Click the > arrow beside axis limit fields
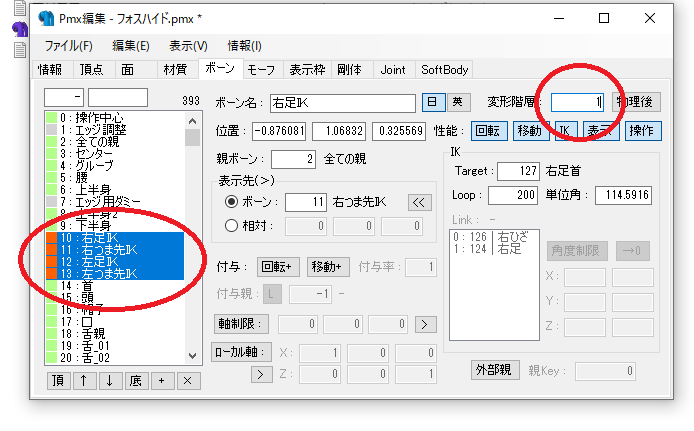The width and height of the screenshot is (694, 431). [425, 324]
